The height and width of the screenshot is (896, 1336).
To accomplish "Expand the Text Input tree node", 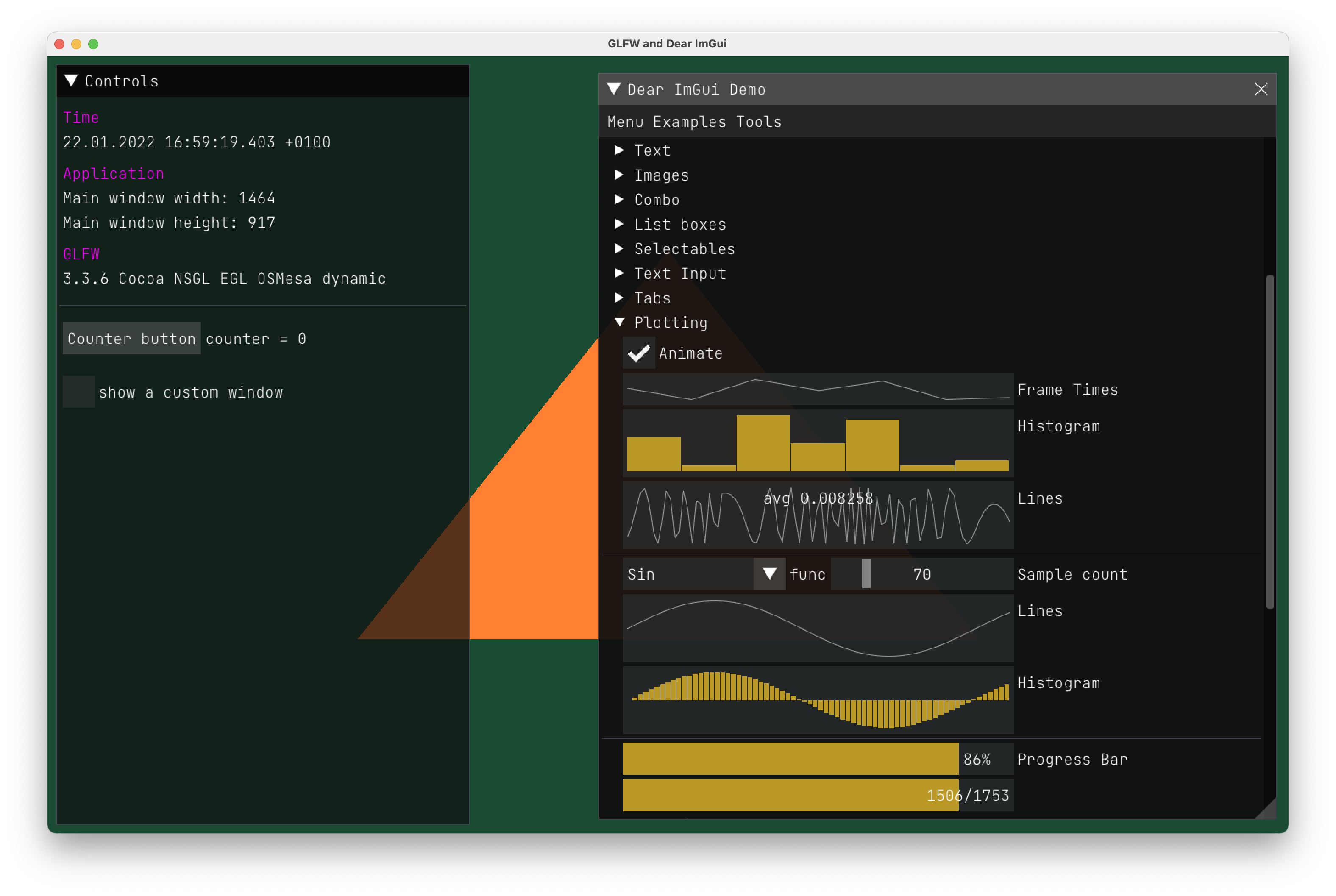I will (619, 273).
